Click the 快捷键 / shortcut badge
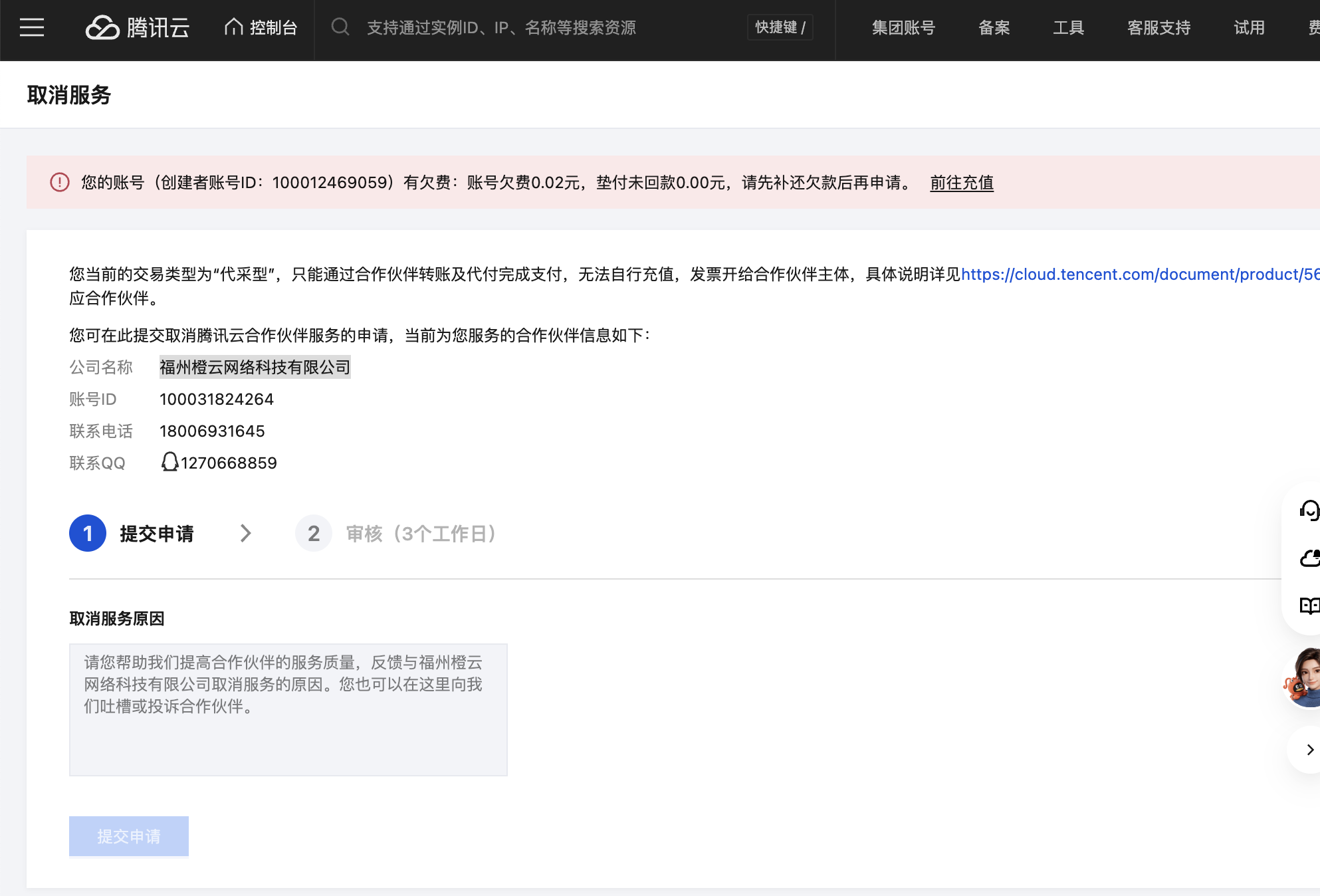The height and width of the screenshot is (896, 1320). (x=780, y=27)
